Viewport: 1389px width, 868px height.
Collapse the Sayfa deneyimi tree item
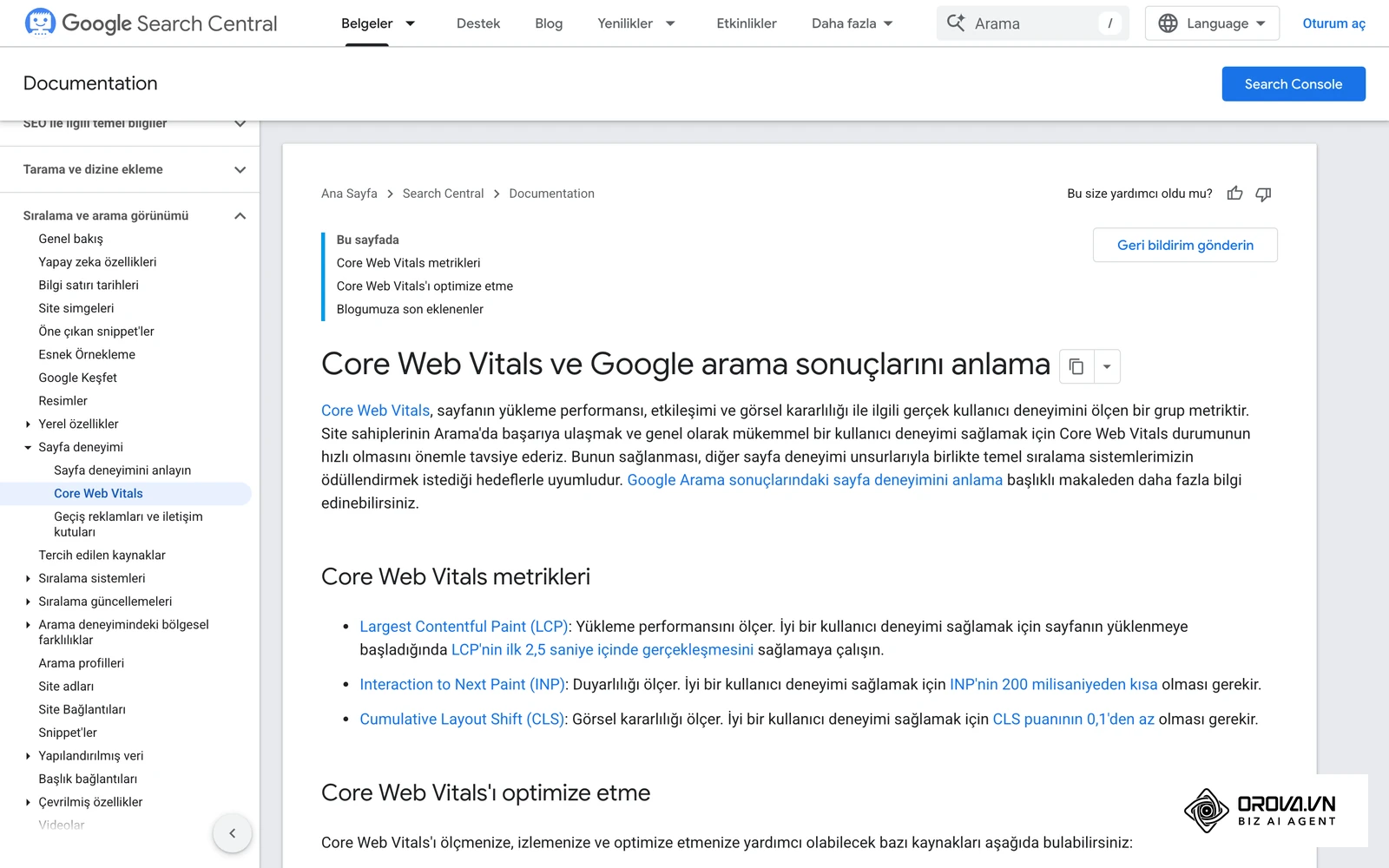28,448
